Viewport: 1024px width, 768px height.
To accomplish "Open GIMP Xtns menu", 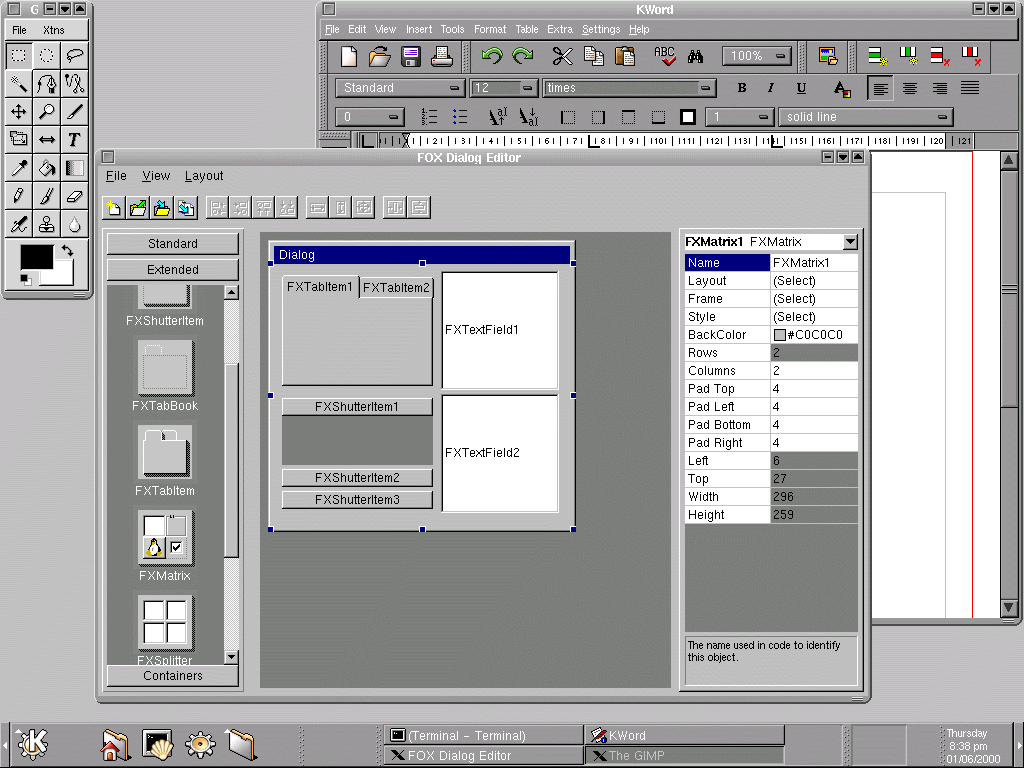I will (54, 30).
